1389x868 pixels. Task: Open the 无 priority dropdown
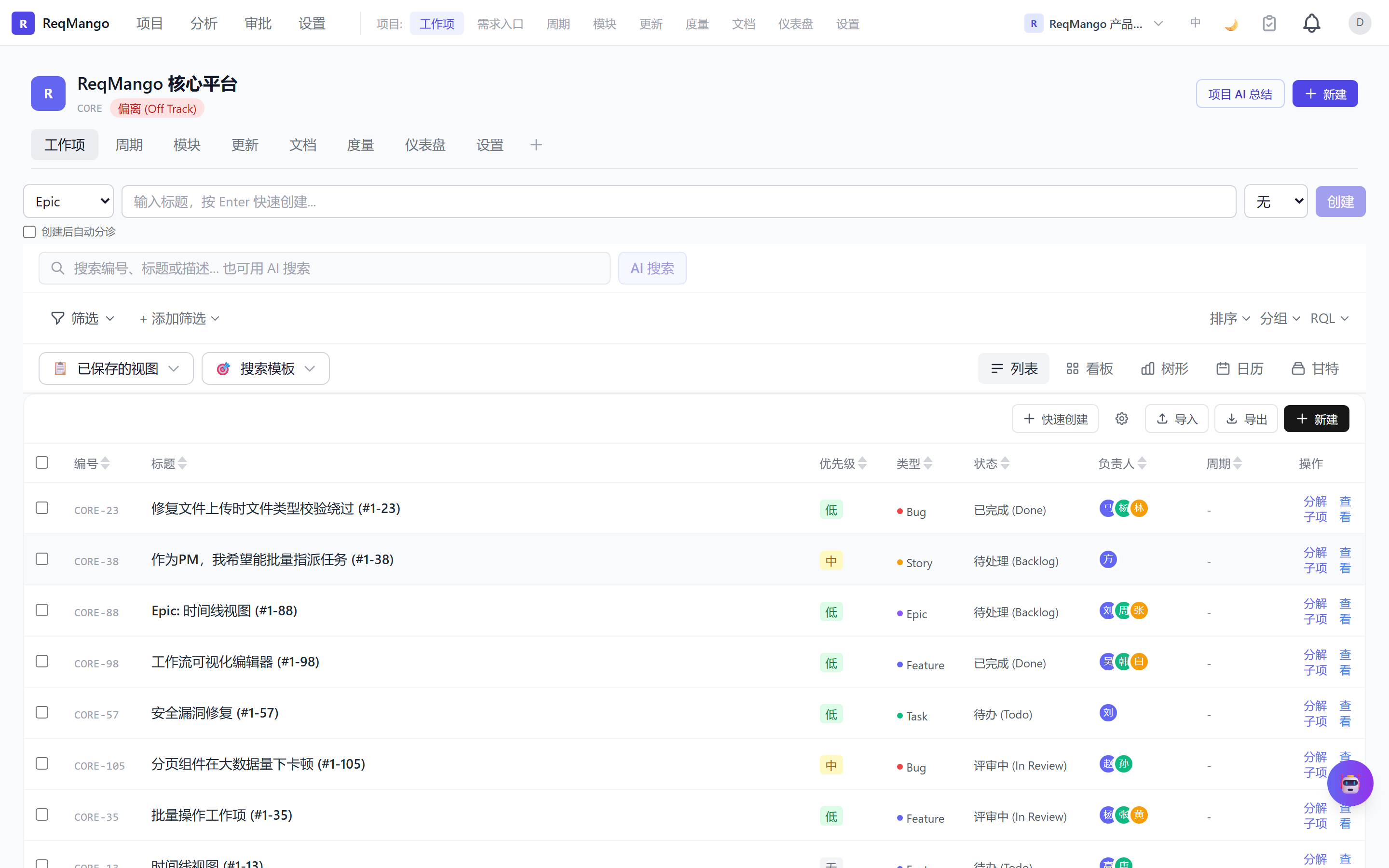[1276, 202]
